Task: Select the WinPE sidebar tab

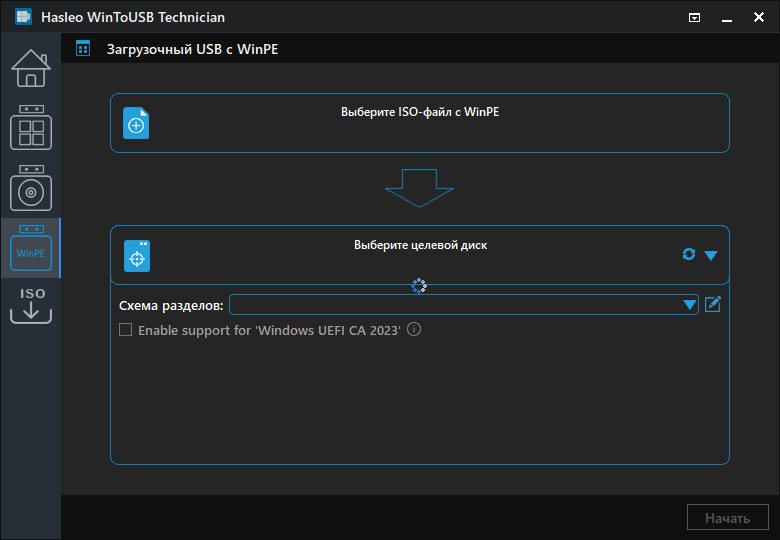Action: pyautogui.click(x=30, y=247)
